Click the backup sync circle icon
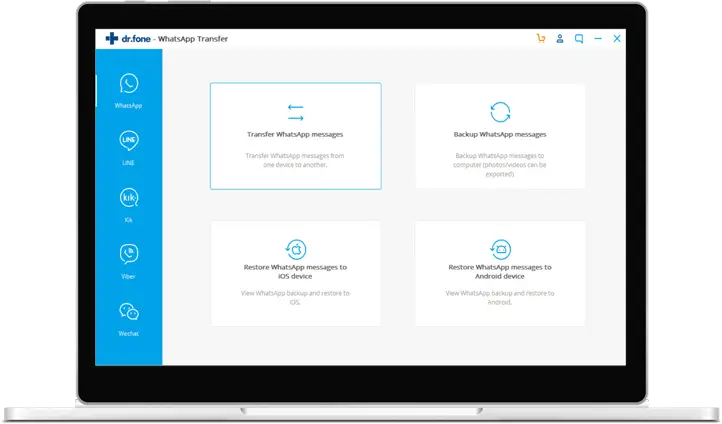722x424 pixels. 500,112
